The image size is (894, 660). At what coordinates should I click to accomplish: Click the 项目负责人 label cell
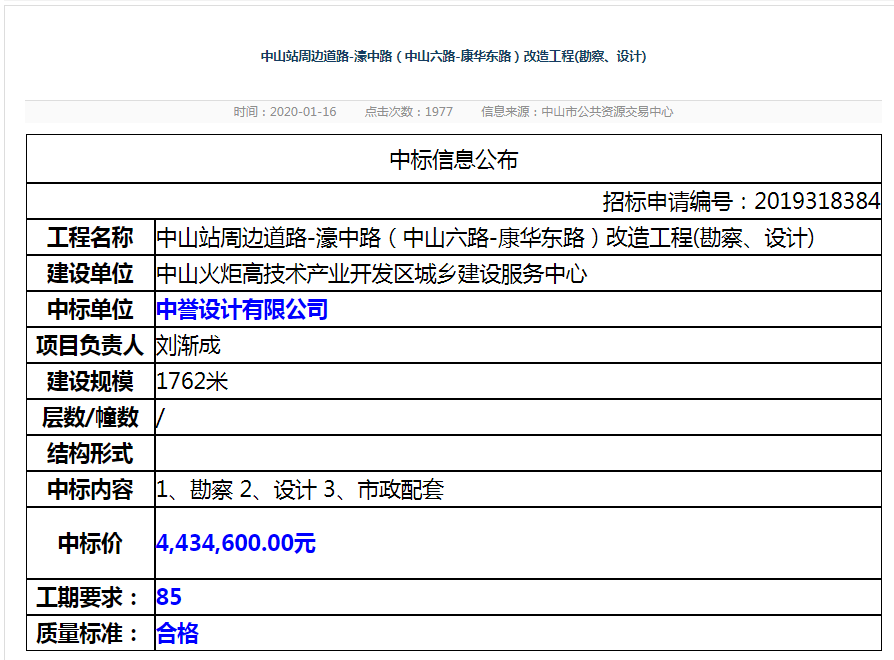pos(91,345)
